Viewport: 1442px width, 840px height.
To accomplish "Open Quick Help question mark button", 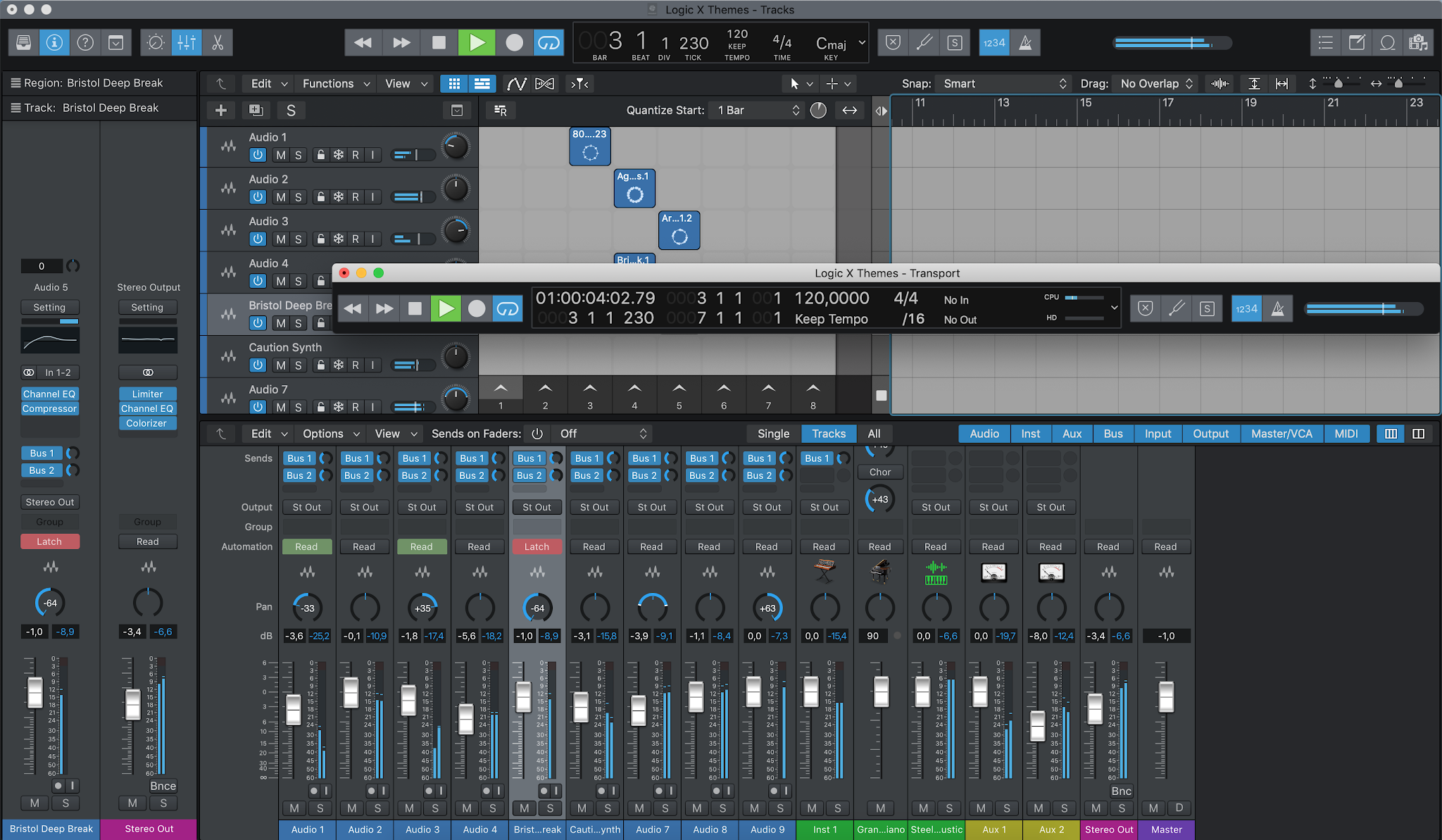I will click(x=85, y=43).
